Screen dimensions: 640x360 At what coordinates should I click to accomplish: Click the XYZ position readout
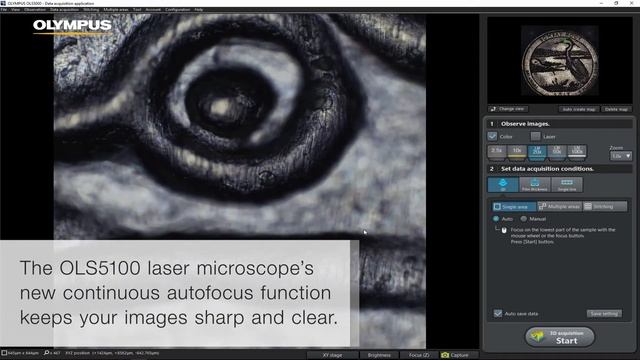coord(112,353)
